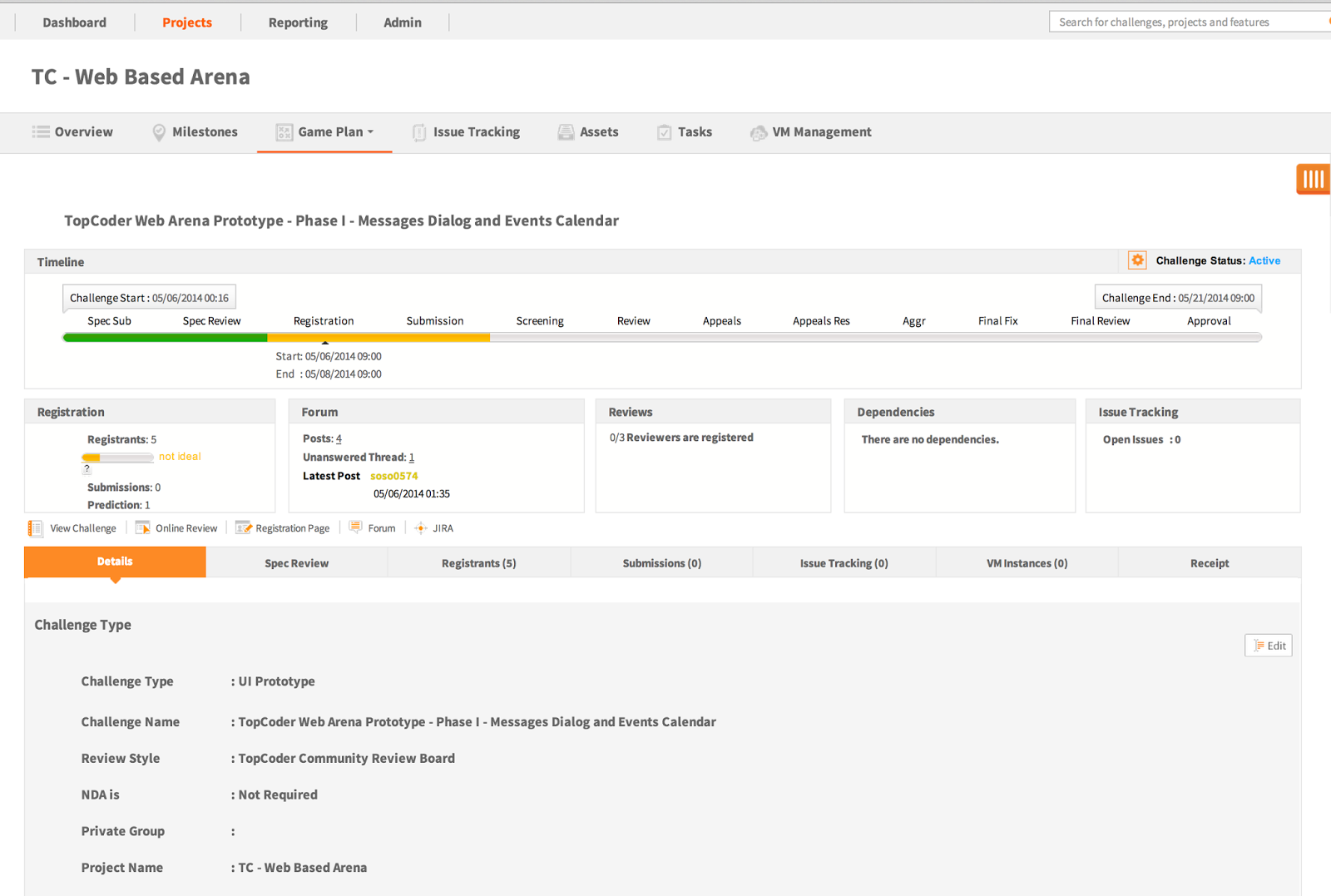Open the Tasks tab
1331x896 pixels.
pos(685,132)
